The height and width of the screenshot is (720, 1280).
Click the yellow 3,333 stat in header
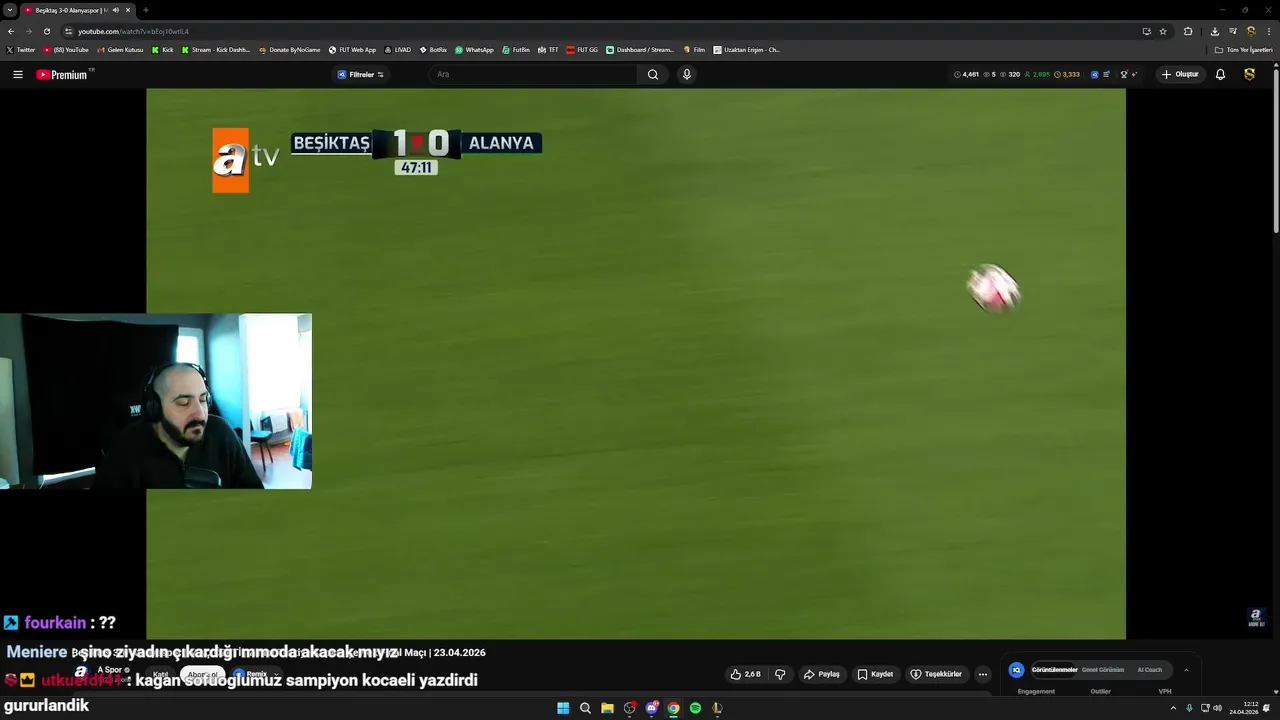1067,74
